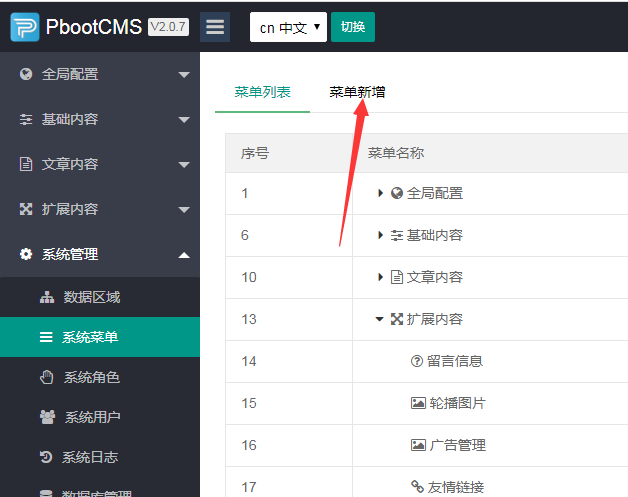Viewport: 628px width, 497px height.
Task: Open 系统日志 history icon item
Action: click(47, 457)
